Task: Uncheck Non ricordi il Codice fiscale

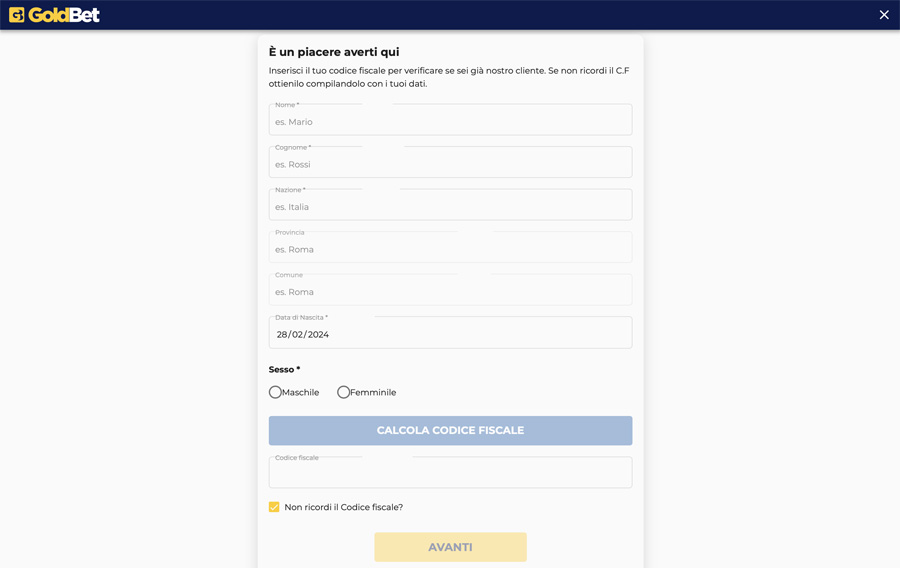Action: point(274,507)
